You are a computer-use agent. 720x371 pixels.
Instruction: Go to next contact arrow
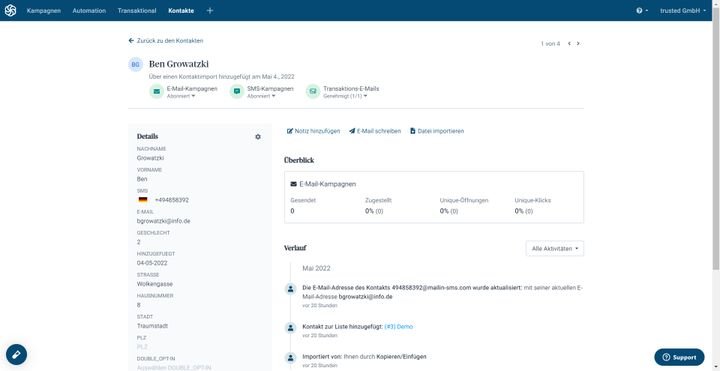(x=578, y=44)
